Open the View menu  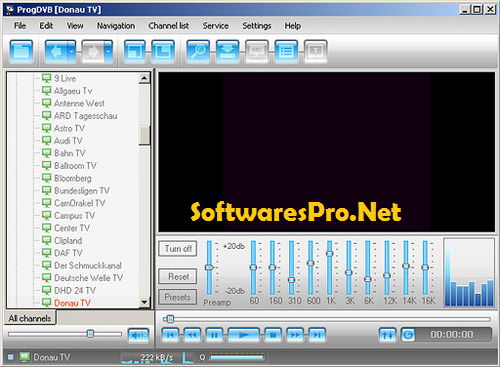coord(75,26)
